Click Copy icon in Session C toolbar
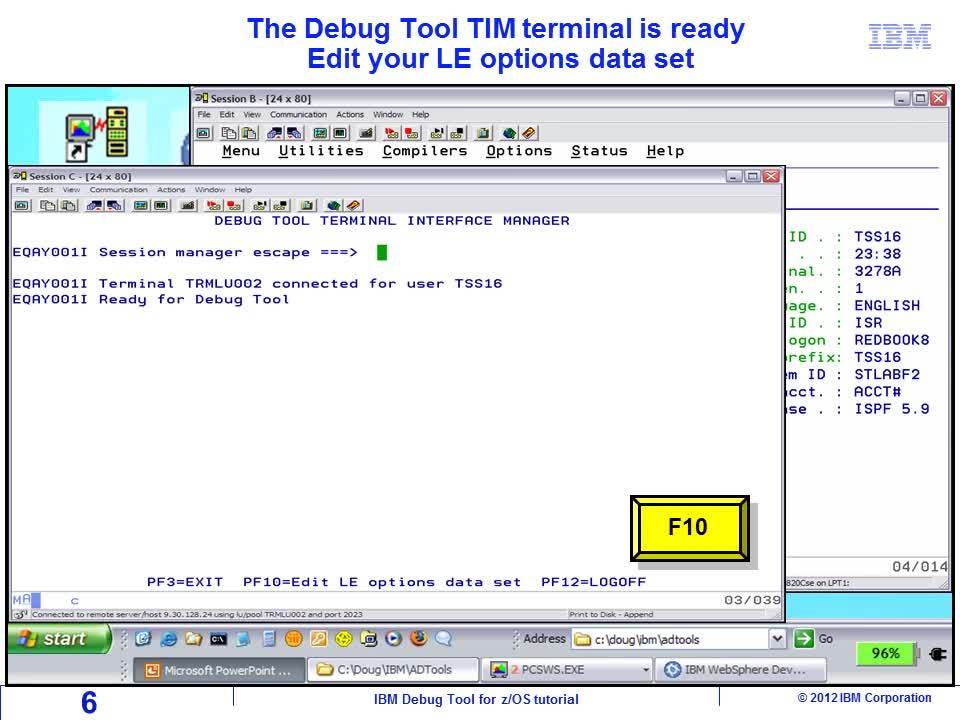The width and height of the screenshot is (960, 720). pos(47,206)
